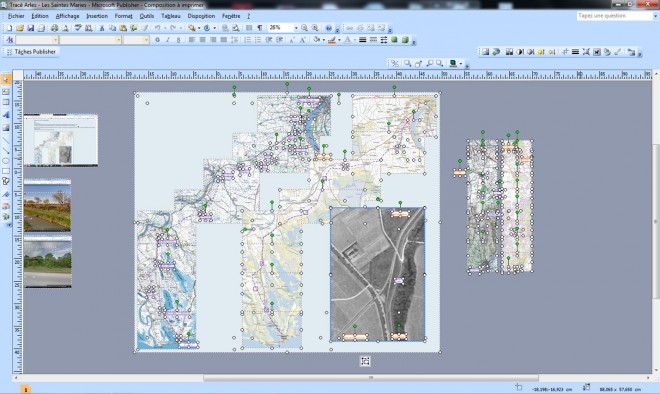Expand the Tapez une question dropdown arrow
Image resolution: width=660 pixels, height=394 pixels.
(655, 16)
